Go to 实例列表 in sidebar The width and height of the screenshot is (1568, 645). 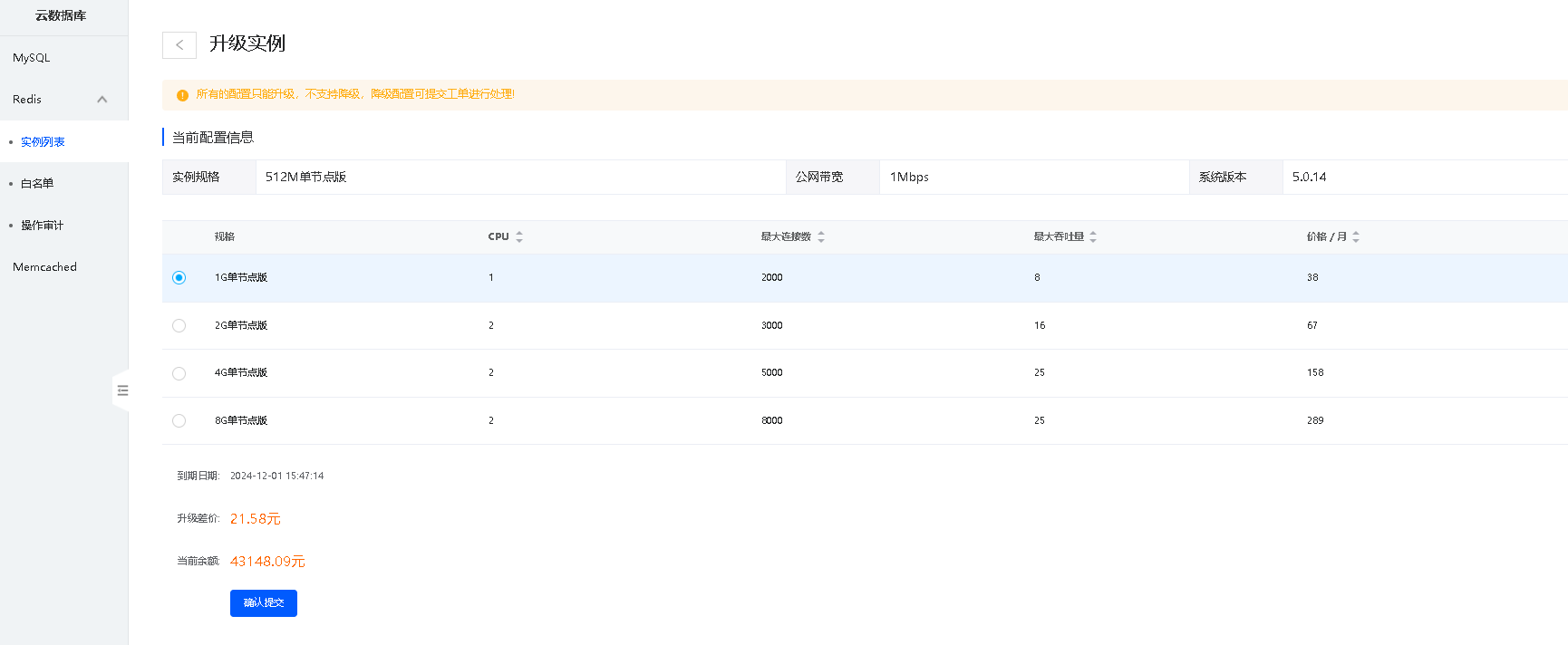tap(43, 142)
